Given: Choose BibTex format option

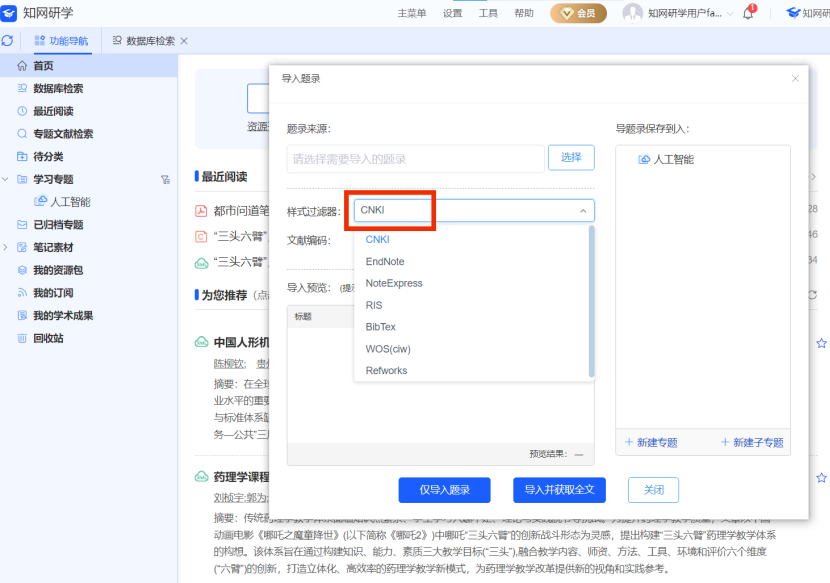Looking at the screenshot, I should [380, 327].
